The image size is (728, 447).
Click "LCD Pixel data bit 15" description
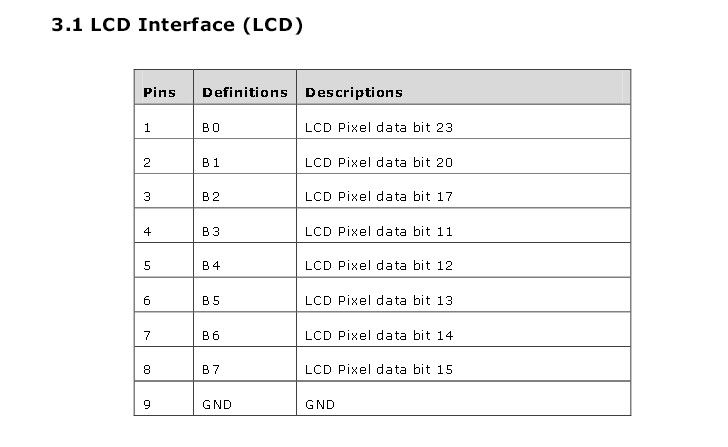379,370
